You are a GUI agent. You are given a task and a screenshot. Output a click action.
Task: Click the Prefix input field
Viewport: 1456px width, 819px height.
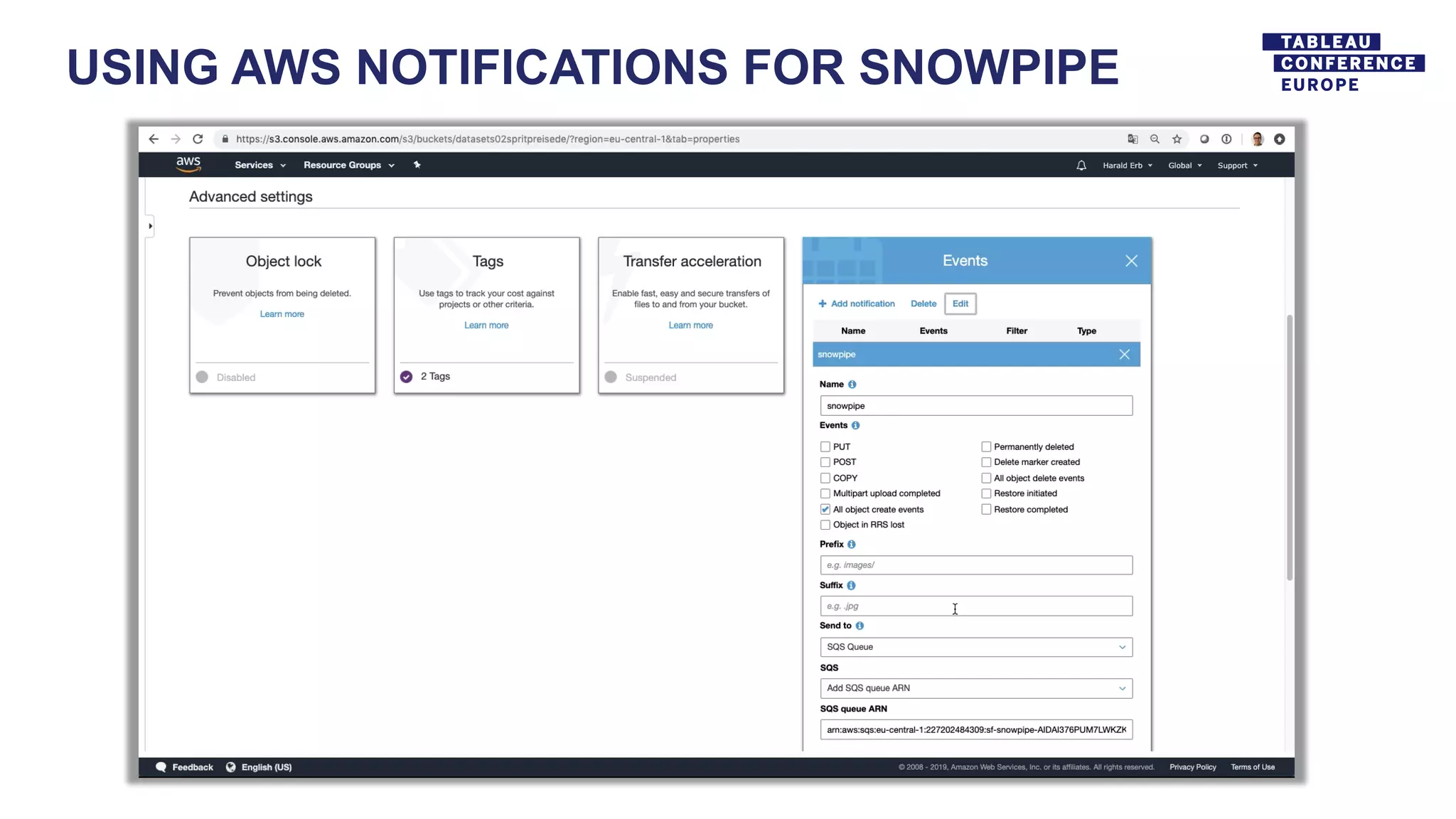pyautogui.click(x=976, y=565)
